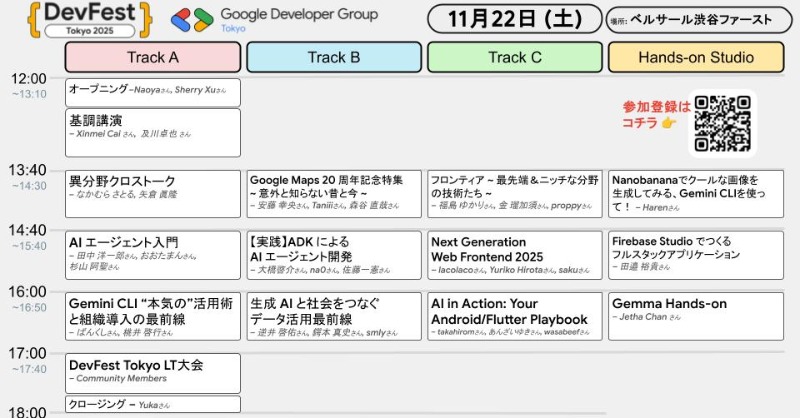
Task: Select the Track C header
Action: coord(515,57)
